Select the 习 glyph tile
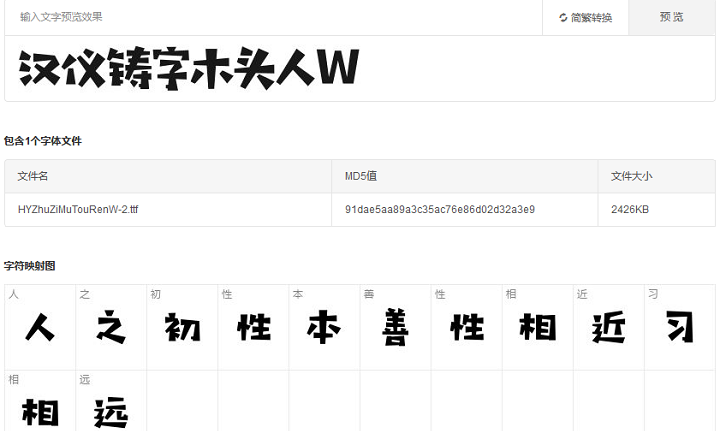 (x=679, y=328)
